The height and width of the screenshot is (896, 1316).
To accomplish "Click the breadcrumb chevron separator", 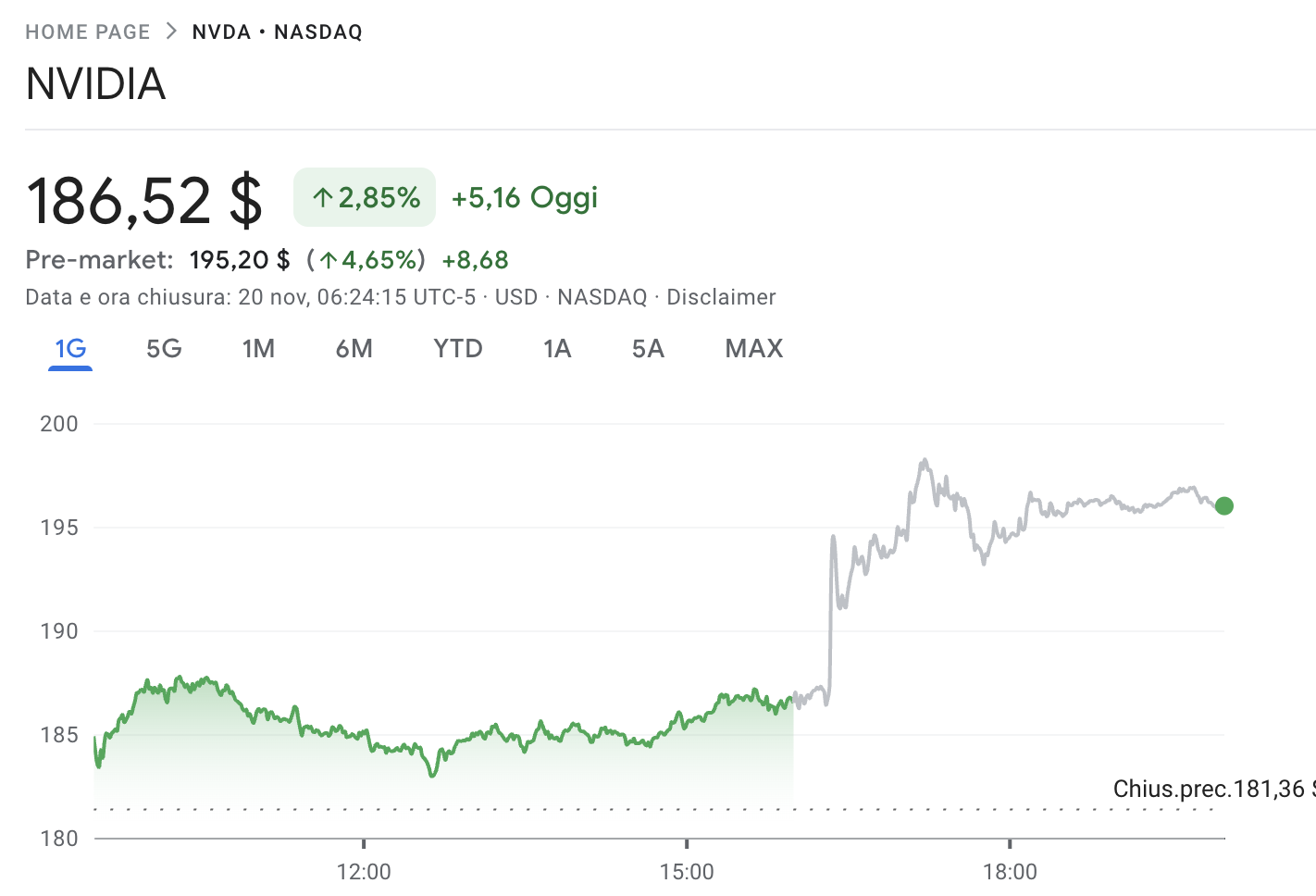I will 171,31.
